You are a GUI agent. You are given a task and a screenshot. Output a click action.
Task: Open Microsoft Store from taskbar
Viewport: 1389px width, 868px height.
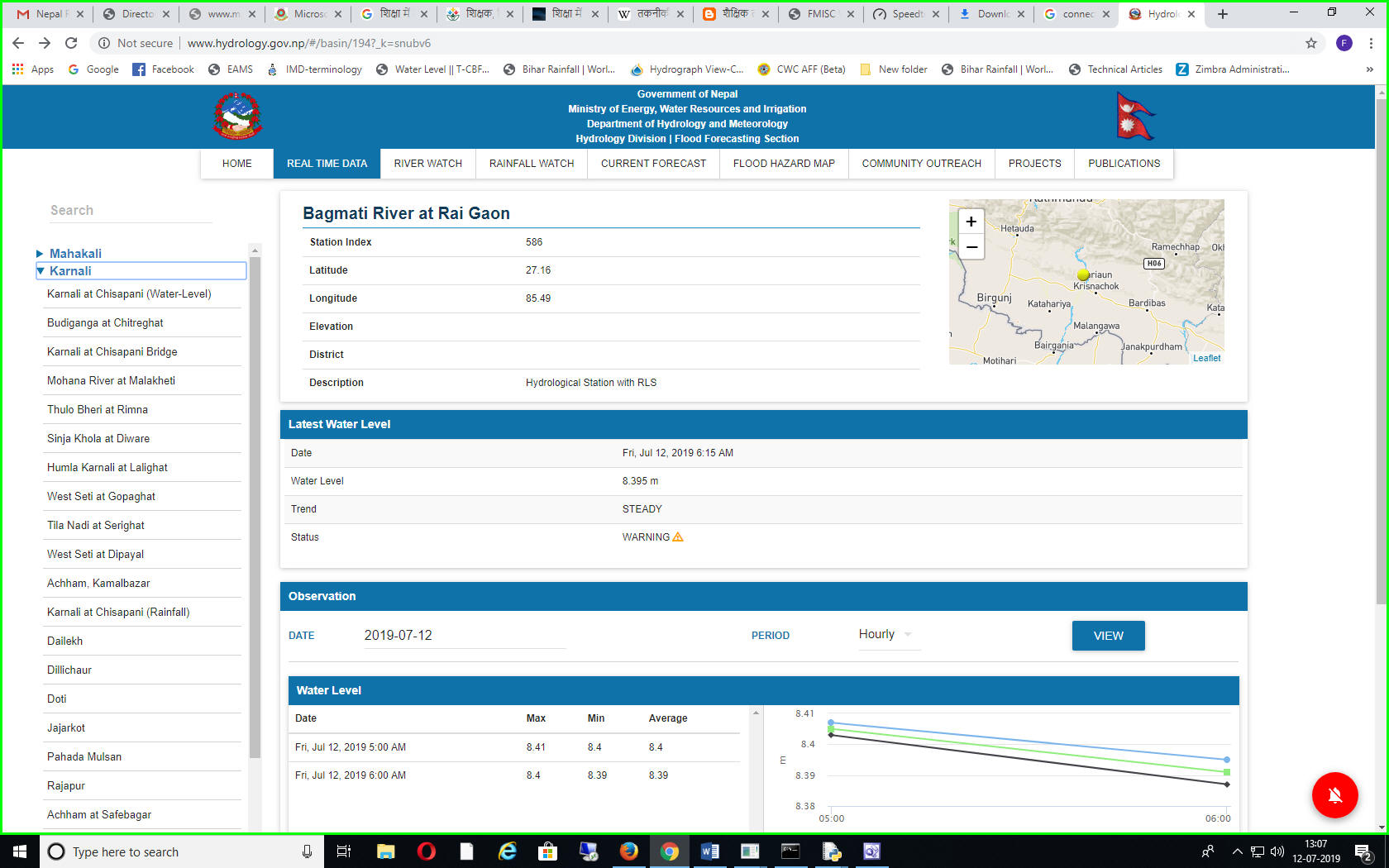[547, 851]
